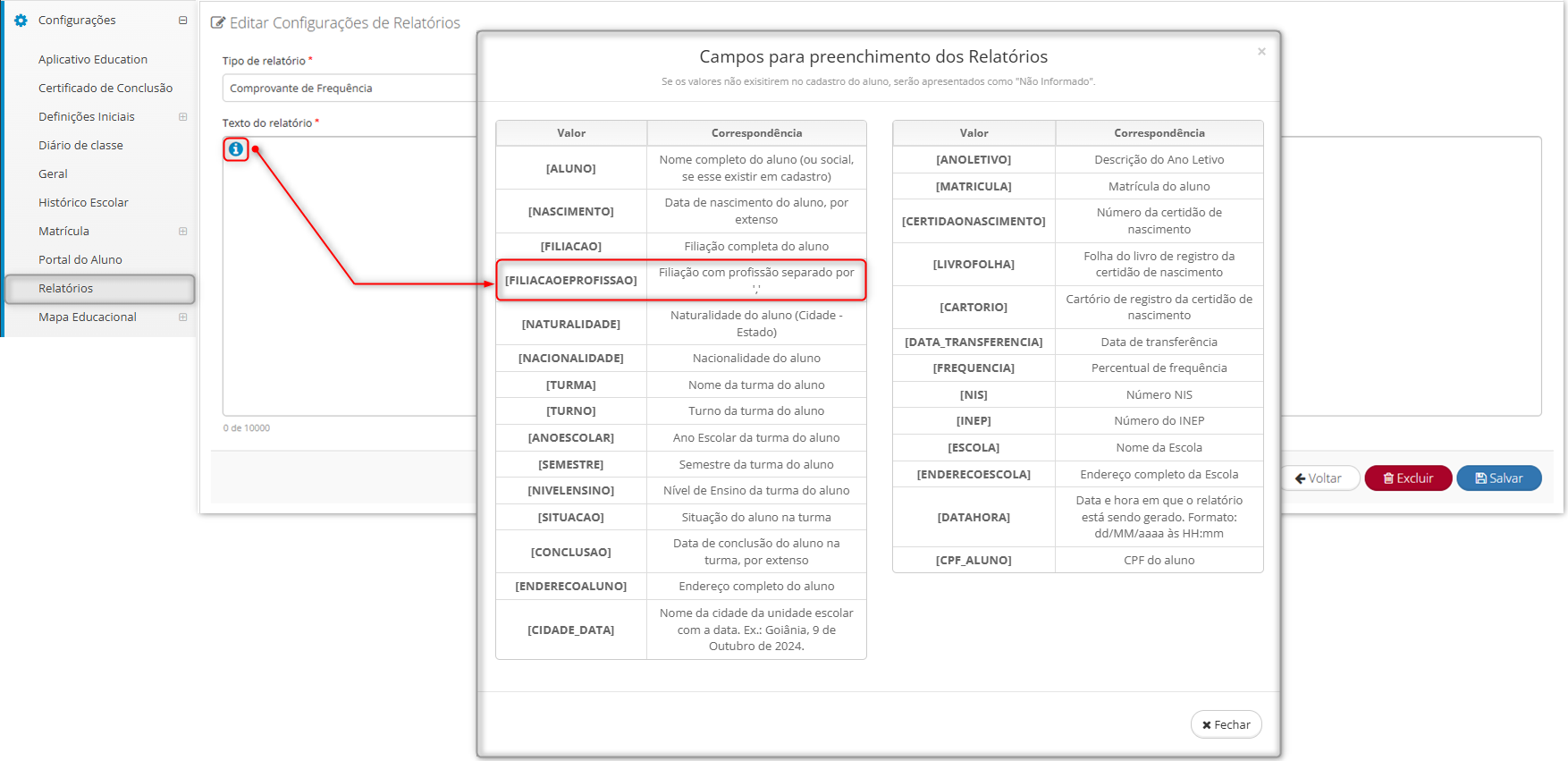Open Mapa Educacional menu item
This screenshot has height=761, width=1568.
pyautogui.click(x=88, y=317)
